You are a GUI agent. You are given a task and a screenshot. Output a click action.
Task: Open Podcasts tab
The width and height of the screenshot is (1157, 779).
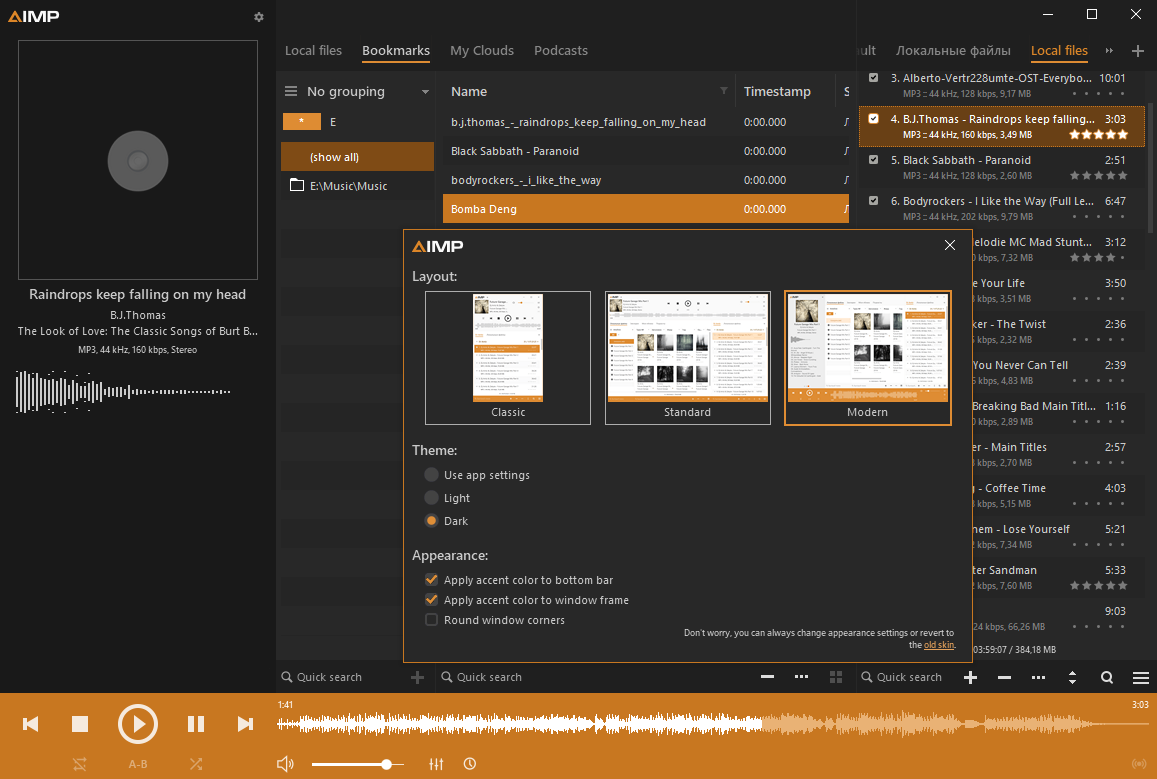coord(561,51)
